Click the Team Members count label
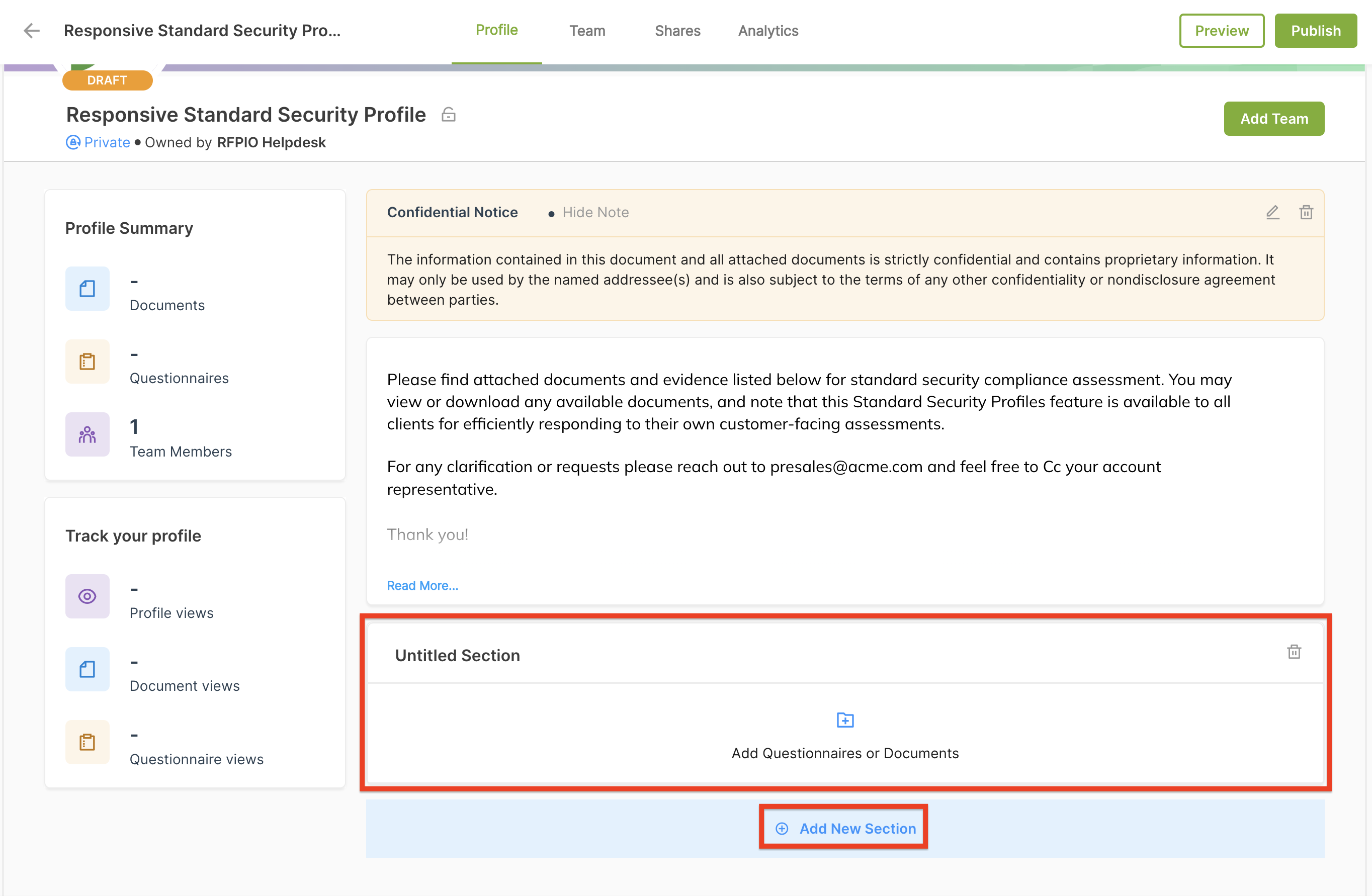The width and height of the screenshot is (1372, 896). pos(181,452)
